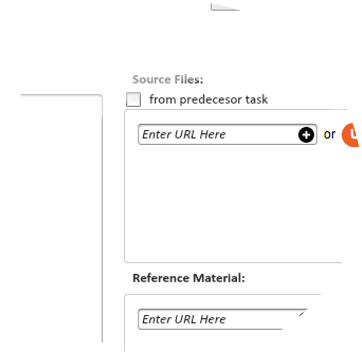Click inside the empty left side panel
This screenshot has height=362, width=362.
(x=60, y=217)
